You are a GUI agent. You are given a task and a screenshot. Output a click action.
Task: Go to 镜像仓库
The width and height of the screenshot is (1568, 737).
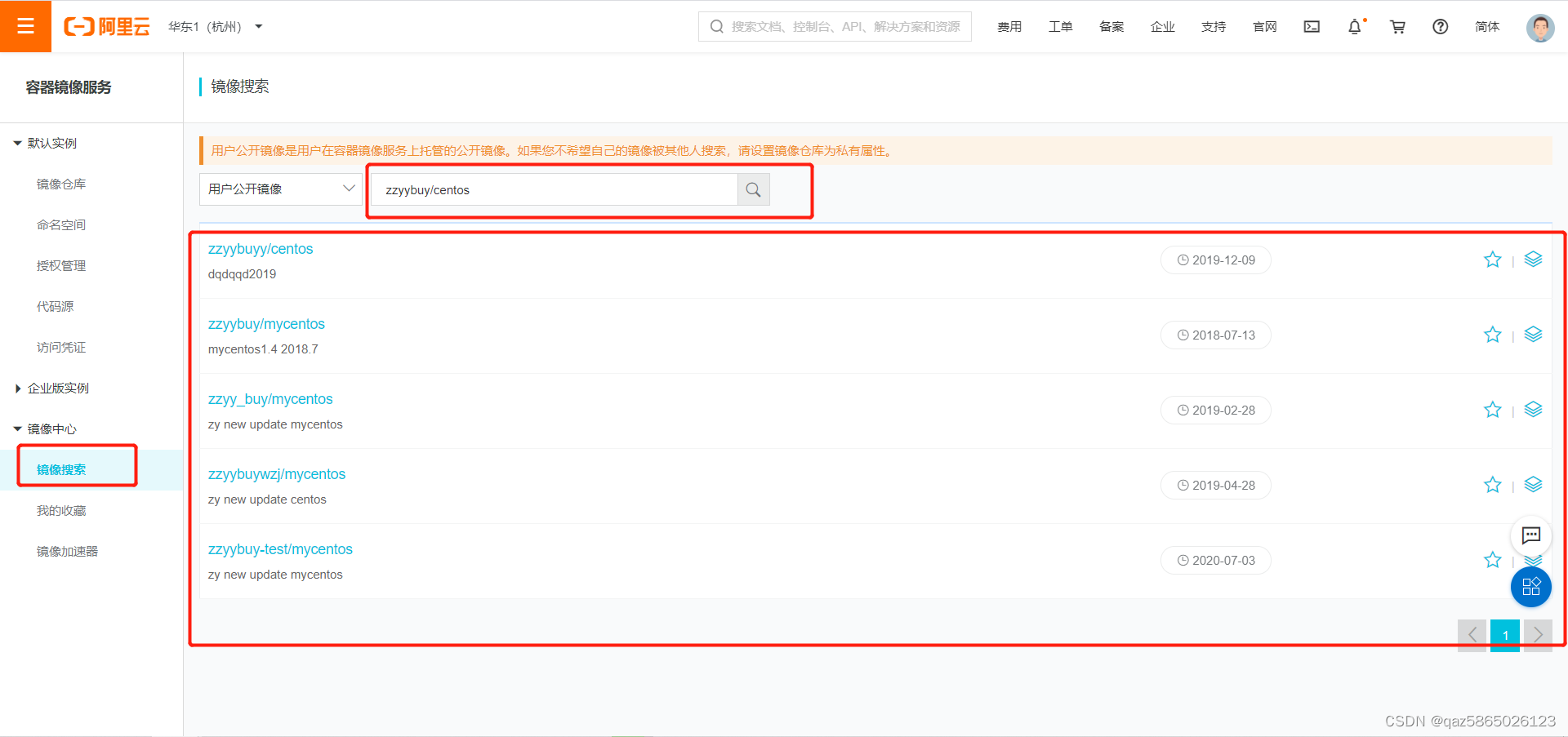click(x=61, y=184)
